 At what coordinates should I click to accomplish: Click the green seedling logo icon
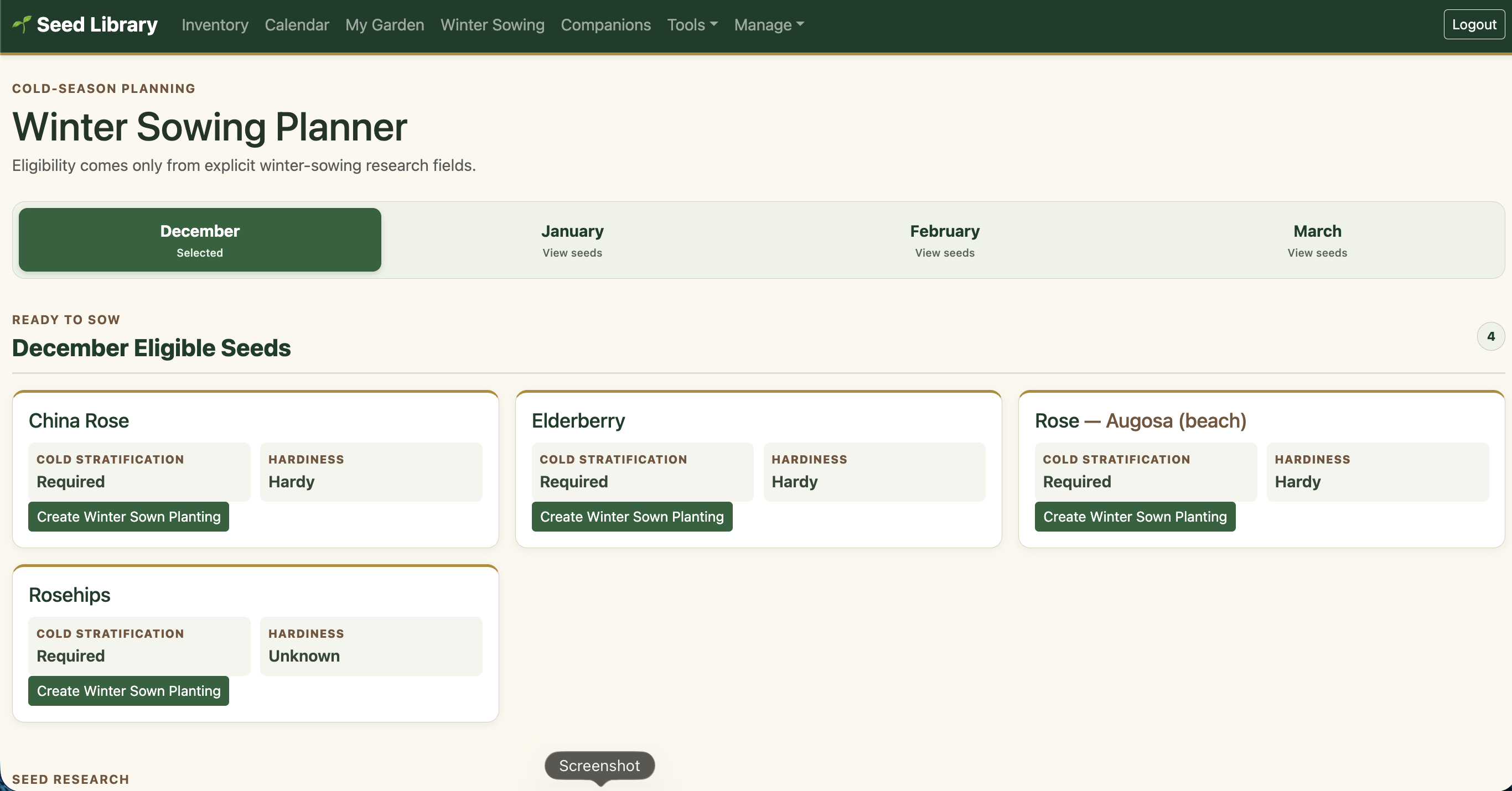[x=22, y=25]
